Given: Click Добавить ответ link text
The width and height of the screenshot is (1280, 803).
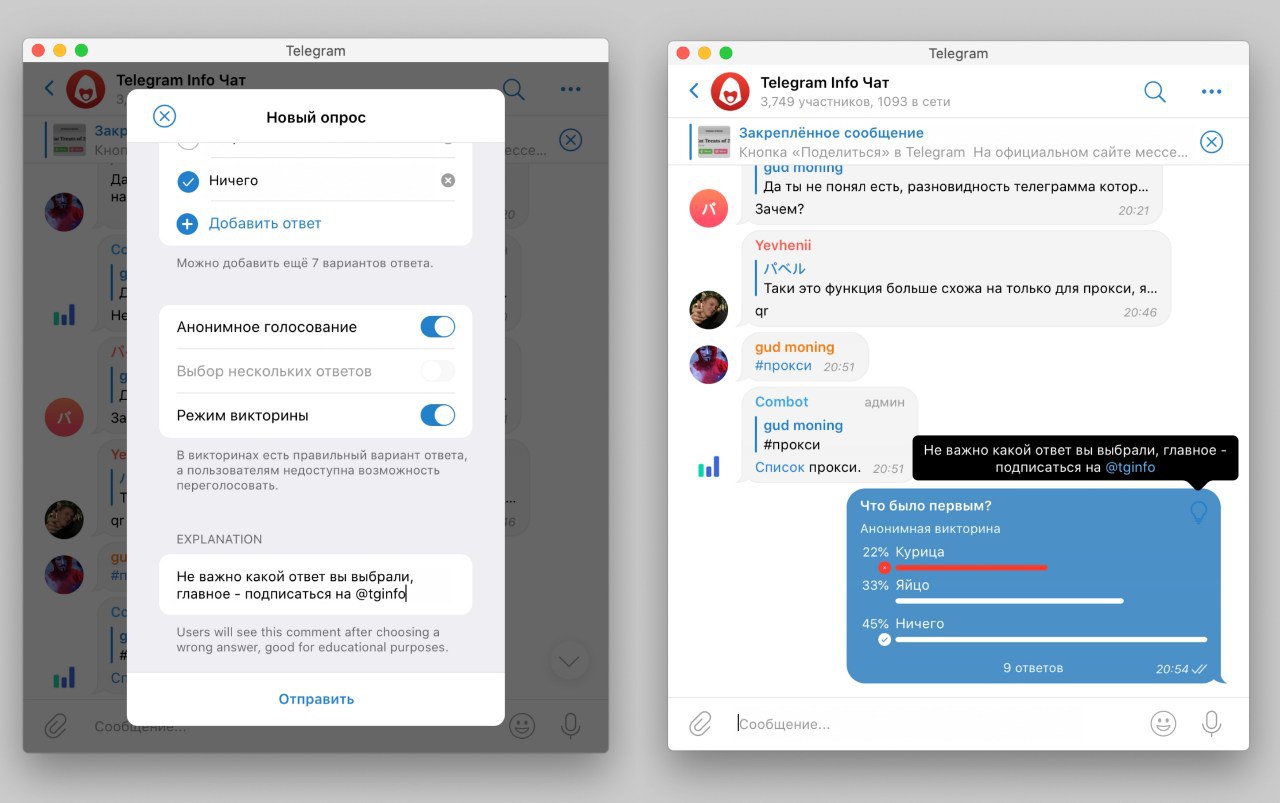Looking at the screenshot, I should tap(265, 224).
